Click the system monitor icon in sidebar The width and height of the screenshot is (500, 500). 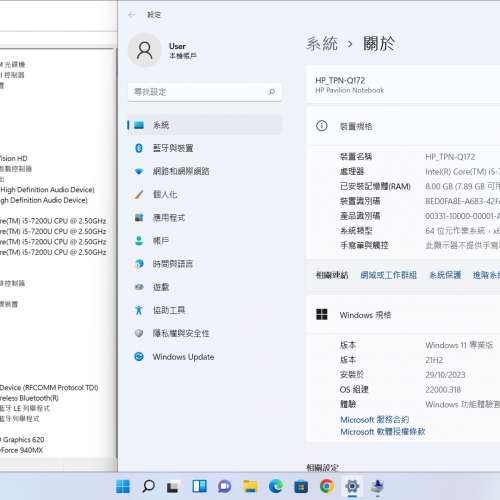point(139,125)
